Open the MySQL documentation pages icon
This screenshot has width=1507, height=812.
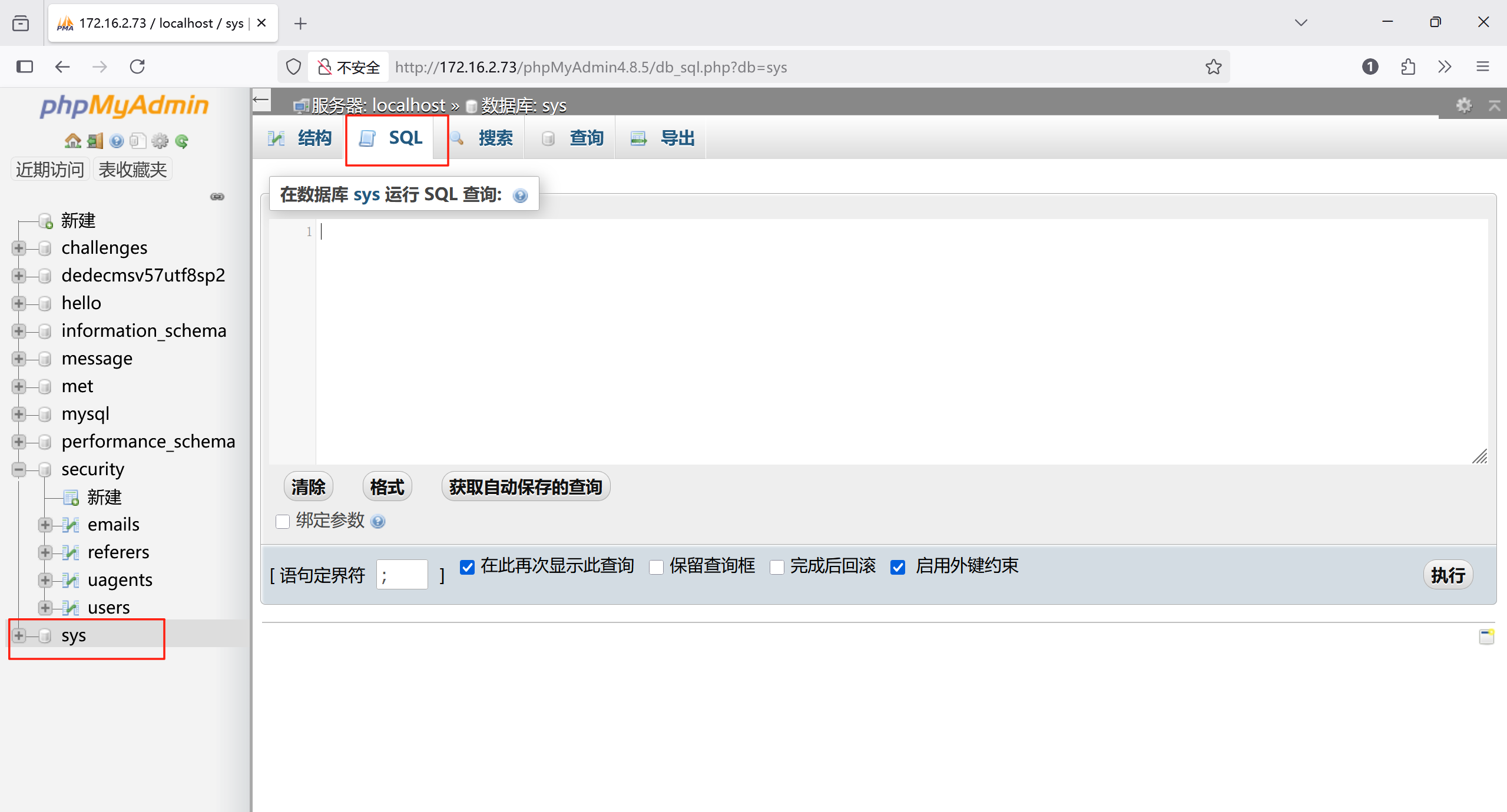tap(138, 141)
